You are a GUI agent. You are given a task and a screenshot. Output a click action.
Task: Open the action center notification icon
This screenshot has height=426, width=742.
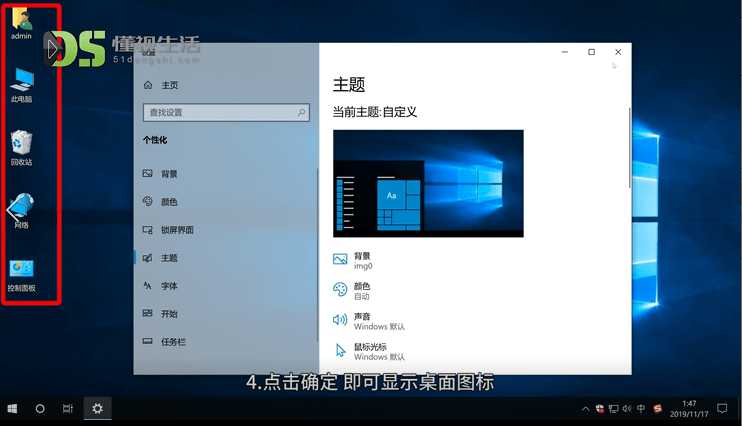click(x=722, y=408)
